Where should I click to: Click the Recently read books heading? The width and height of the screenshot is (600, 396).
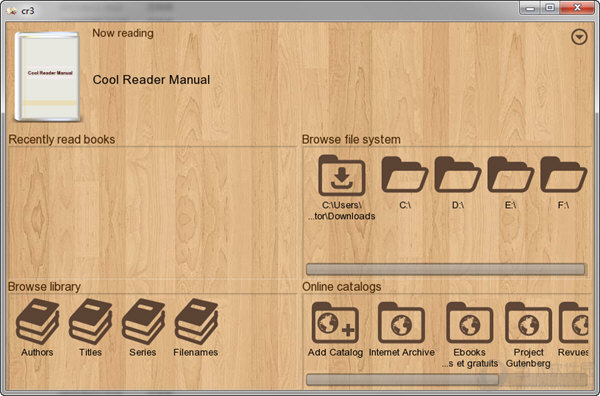62,139
